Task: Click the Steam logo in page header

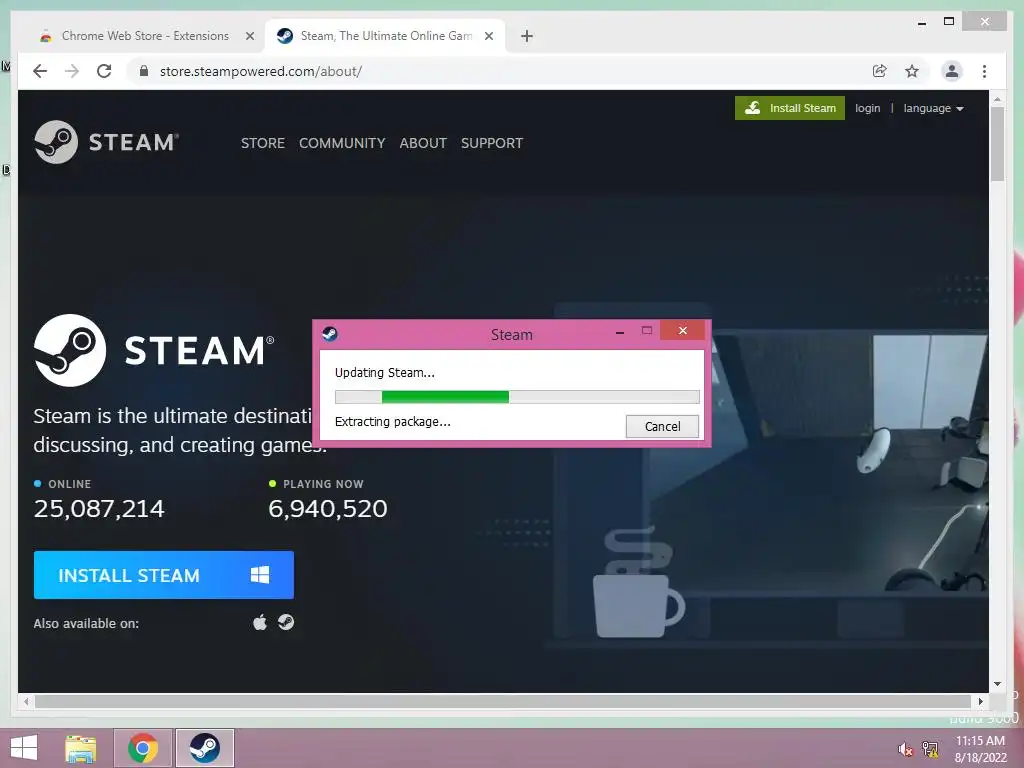Action: [106, 142]
